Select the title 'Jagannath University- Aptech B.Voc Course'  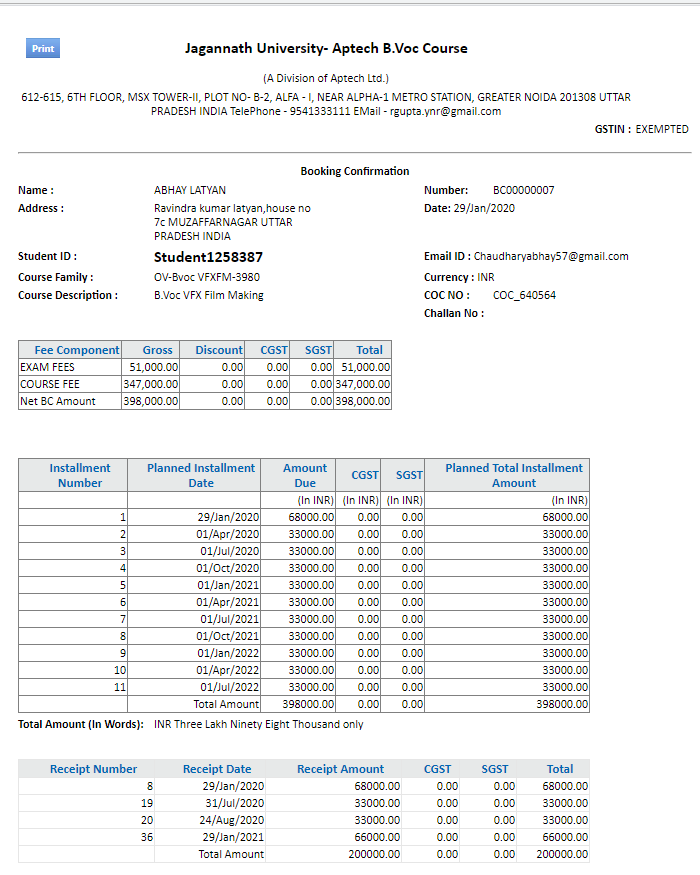pos(326,49)
